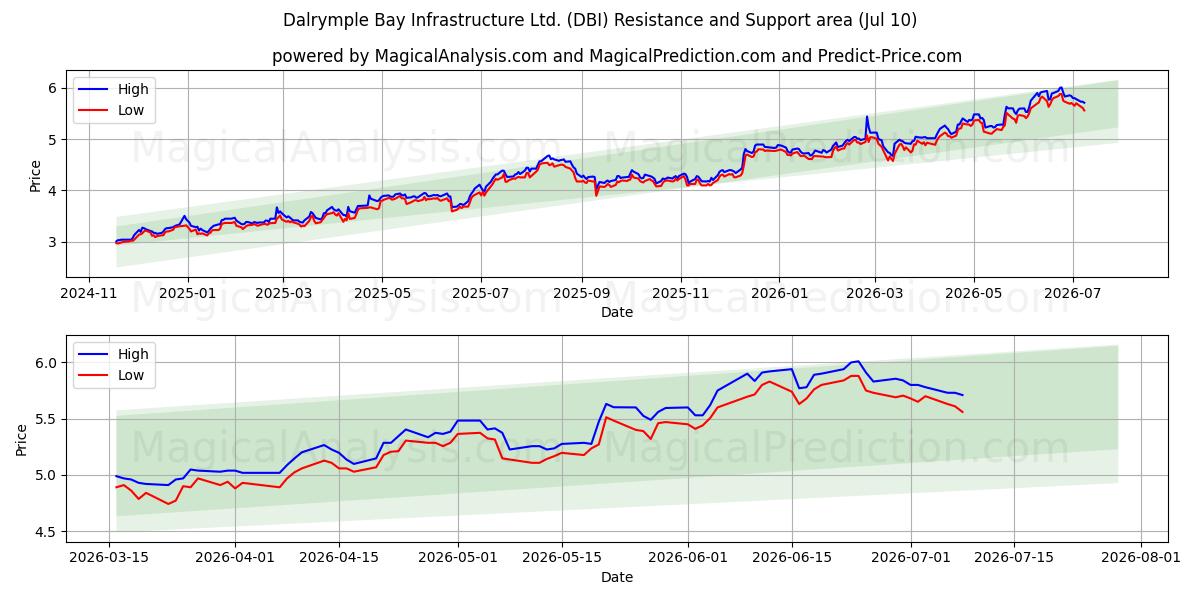This screenshot has width=1200, height=600.
Task: Click bottom chart y-axis value 4.5
Action: pos(48,532)
